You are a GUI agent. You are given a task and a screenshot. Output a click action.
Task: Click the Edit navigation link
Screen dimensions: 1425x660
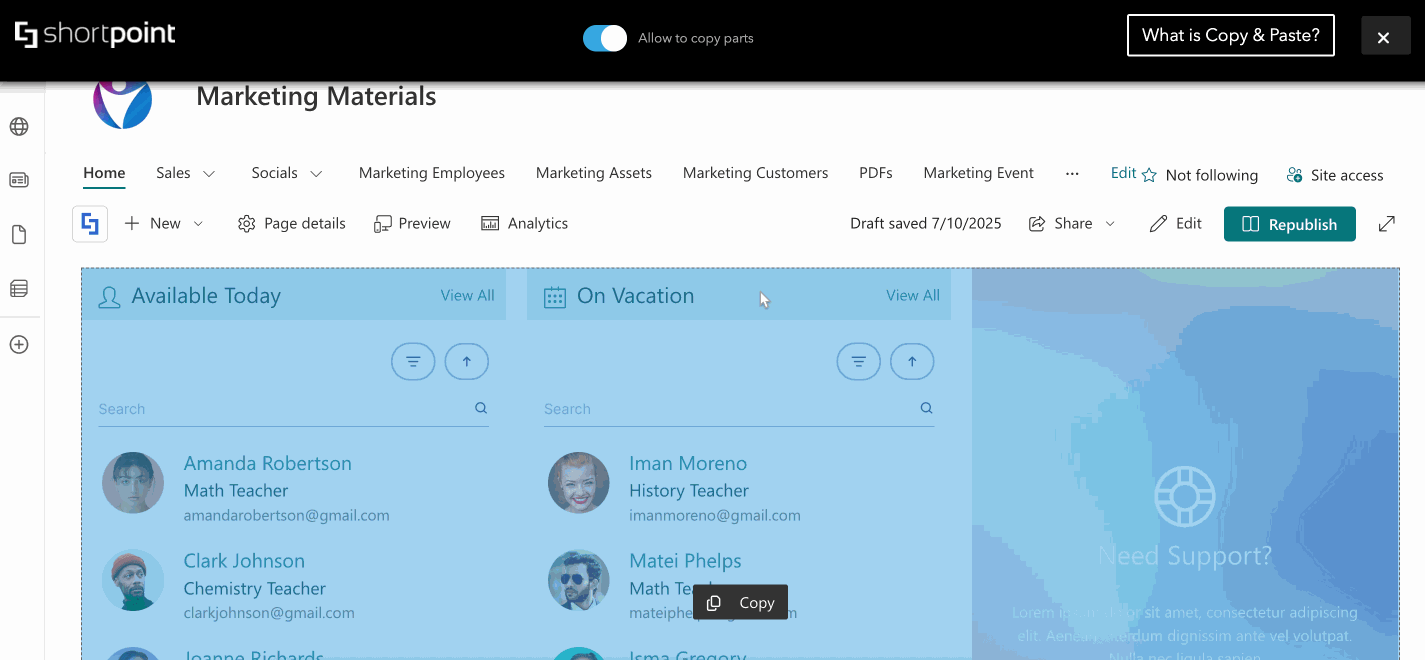click(1123, 173)
